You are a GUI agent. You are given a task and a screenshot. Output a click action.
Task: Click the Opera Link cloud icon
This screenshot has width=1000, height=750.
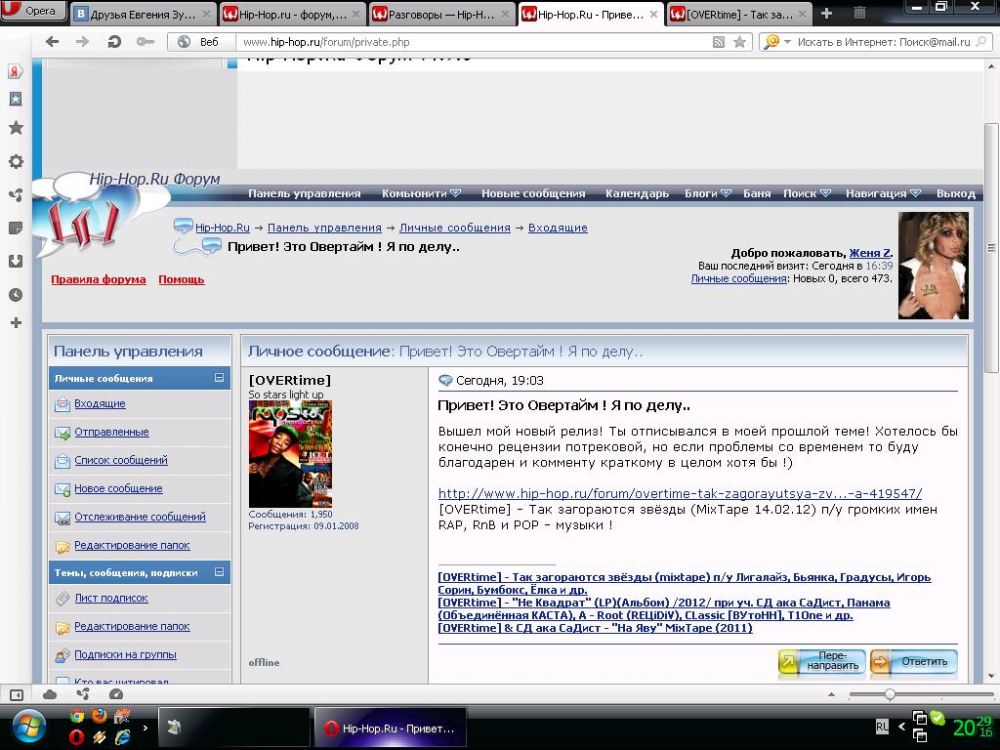(50, 695)
